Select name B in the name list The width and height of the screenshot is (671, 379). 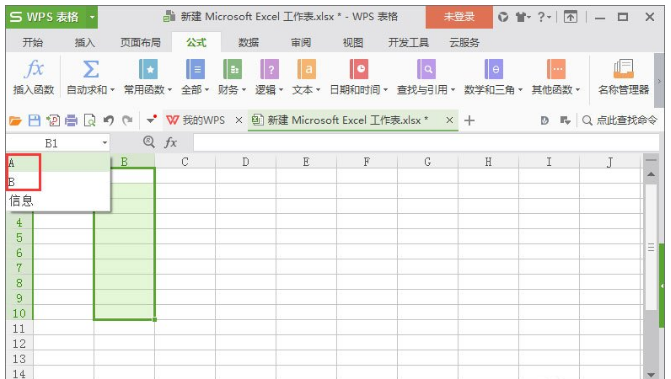(58, 182)
